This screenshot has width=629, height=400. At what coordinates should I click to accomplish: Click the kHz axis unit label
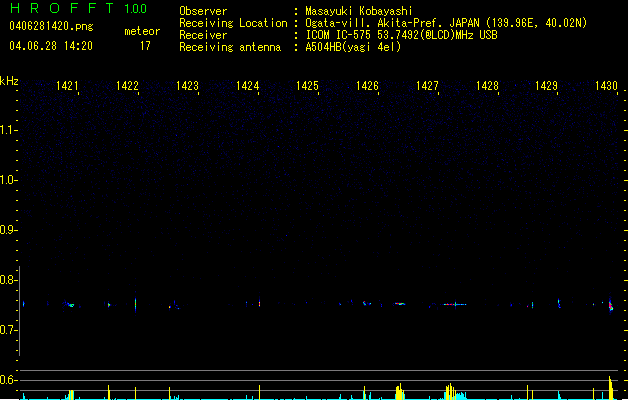tap(9, 81)
